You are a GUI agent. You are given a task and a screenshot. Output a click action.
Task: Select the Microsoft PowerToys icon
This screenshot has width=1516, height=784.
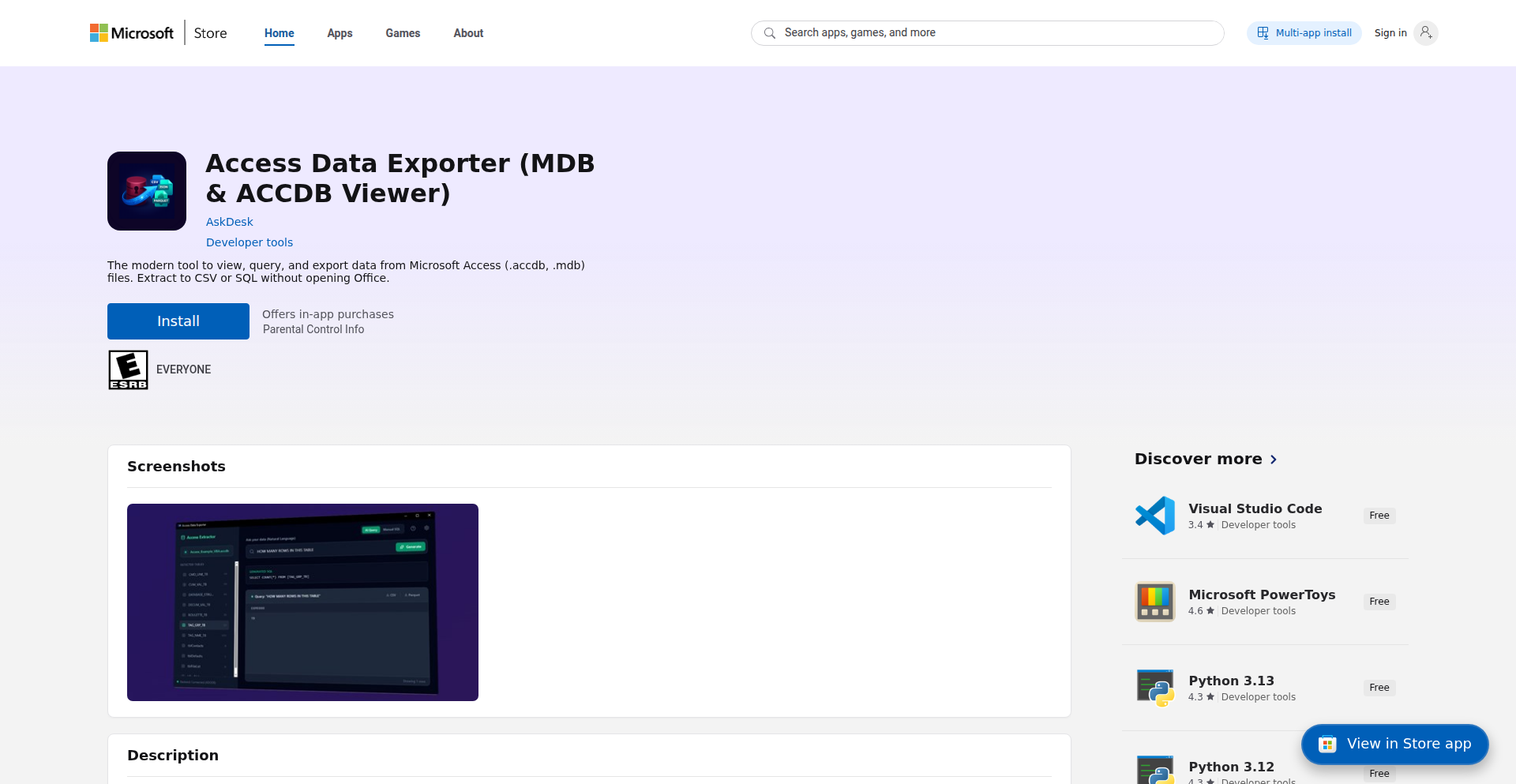click(1155, 601)
